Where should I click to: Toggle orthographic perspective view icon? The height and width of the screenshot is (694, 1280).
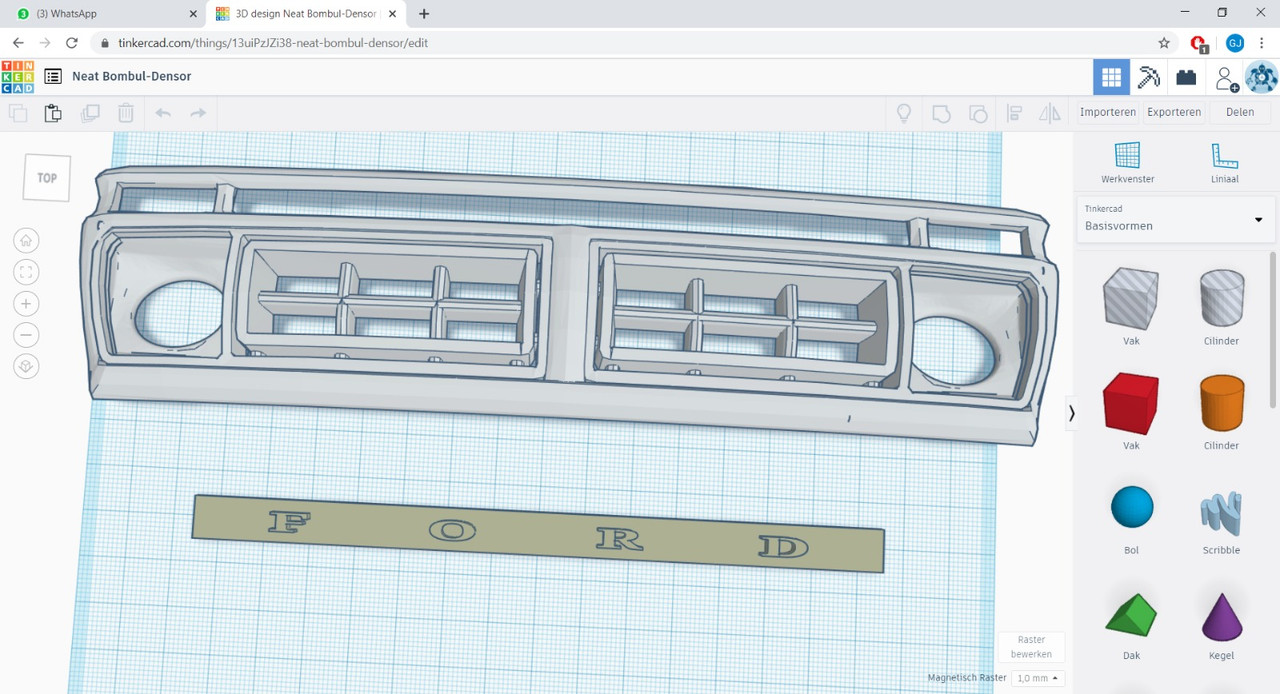27,367
